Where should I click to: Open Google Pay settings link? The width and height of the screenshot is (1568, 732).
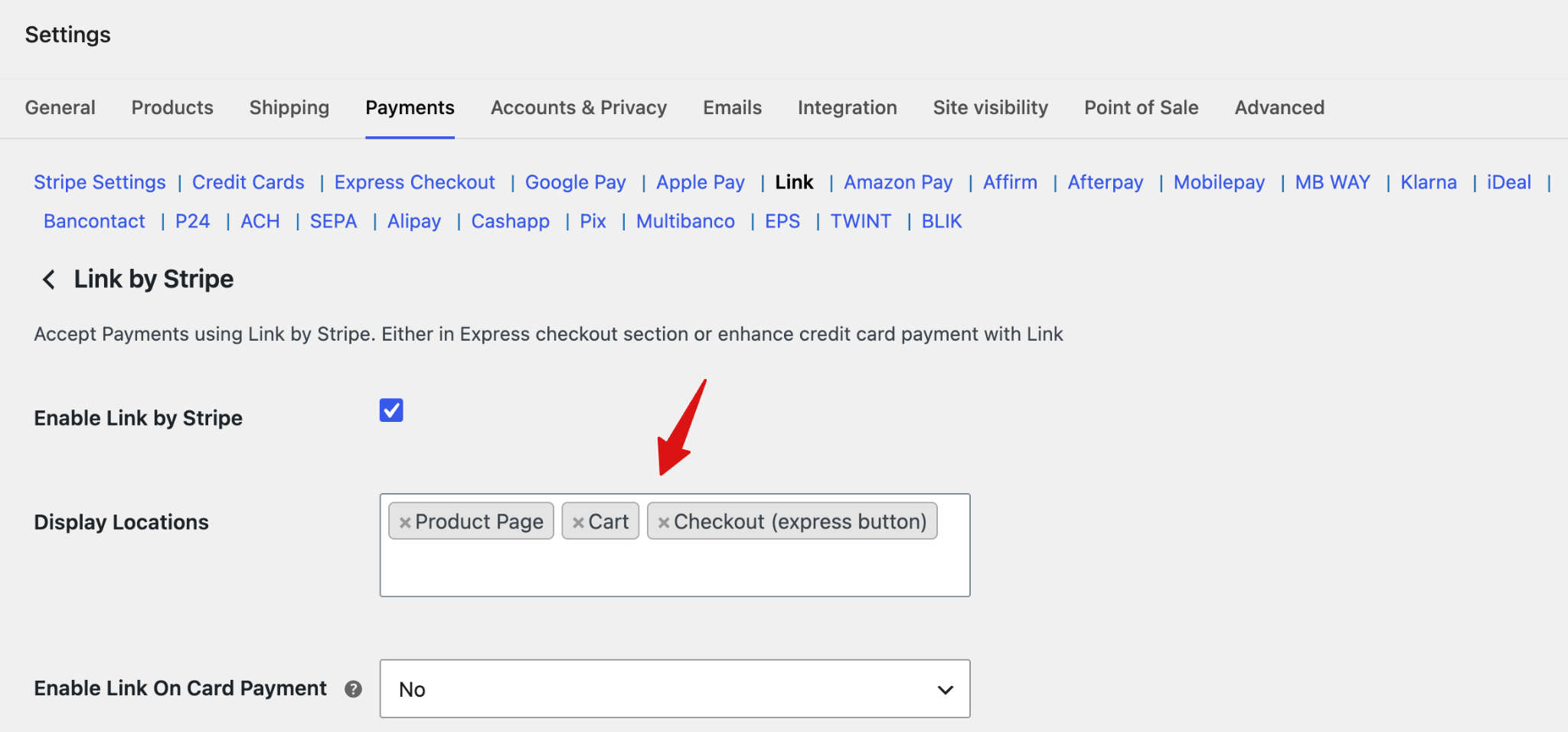click(x=576, y=182)
